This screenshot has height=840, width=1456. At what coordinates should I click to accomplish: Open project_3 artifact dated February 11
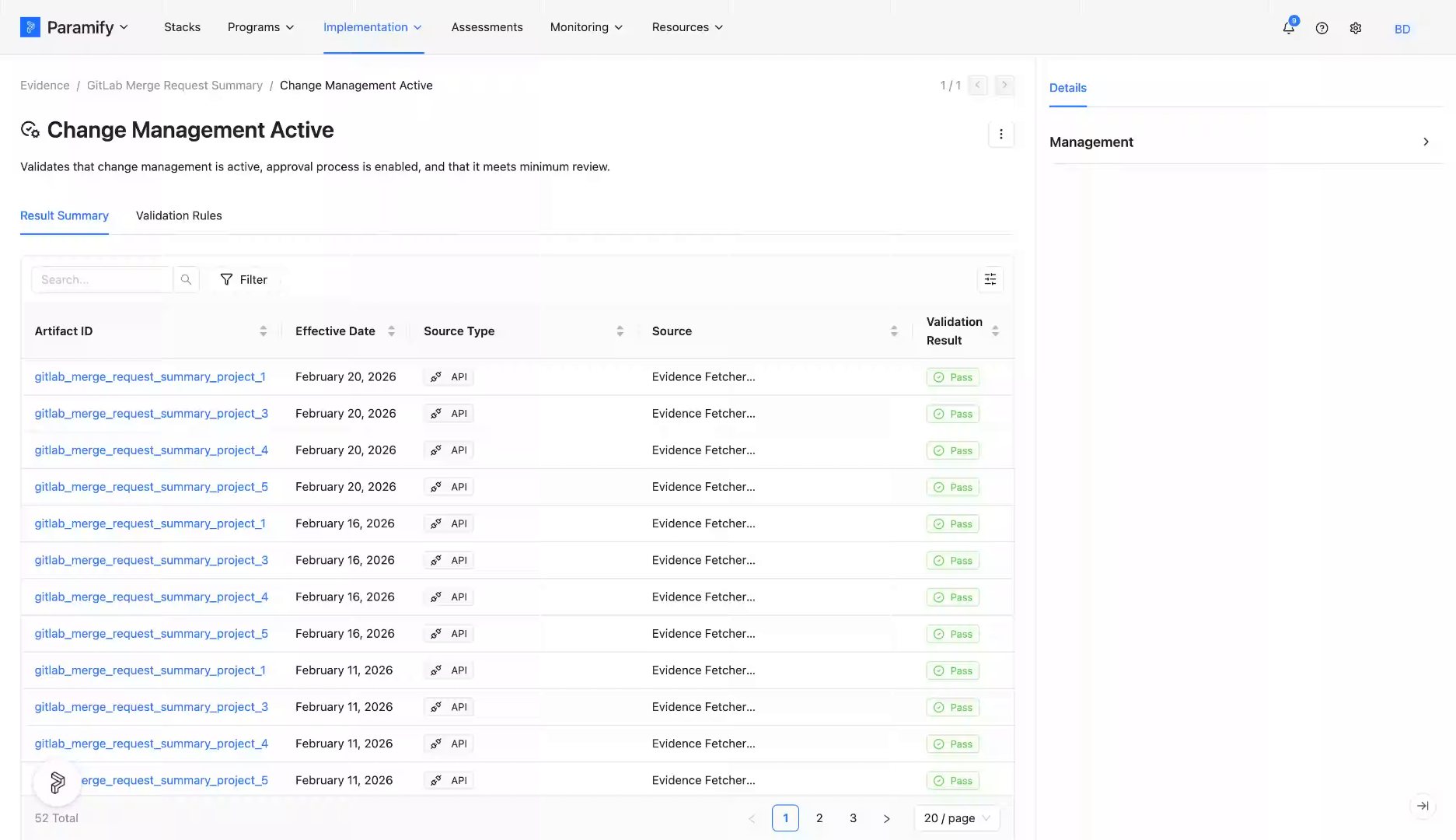[x=152, y=707]
